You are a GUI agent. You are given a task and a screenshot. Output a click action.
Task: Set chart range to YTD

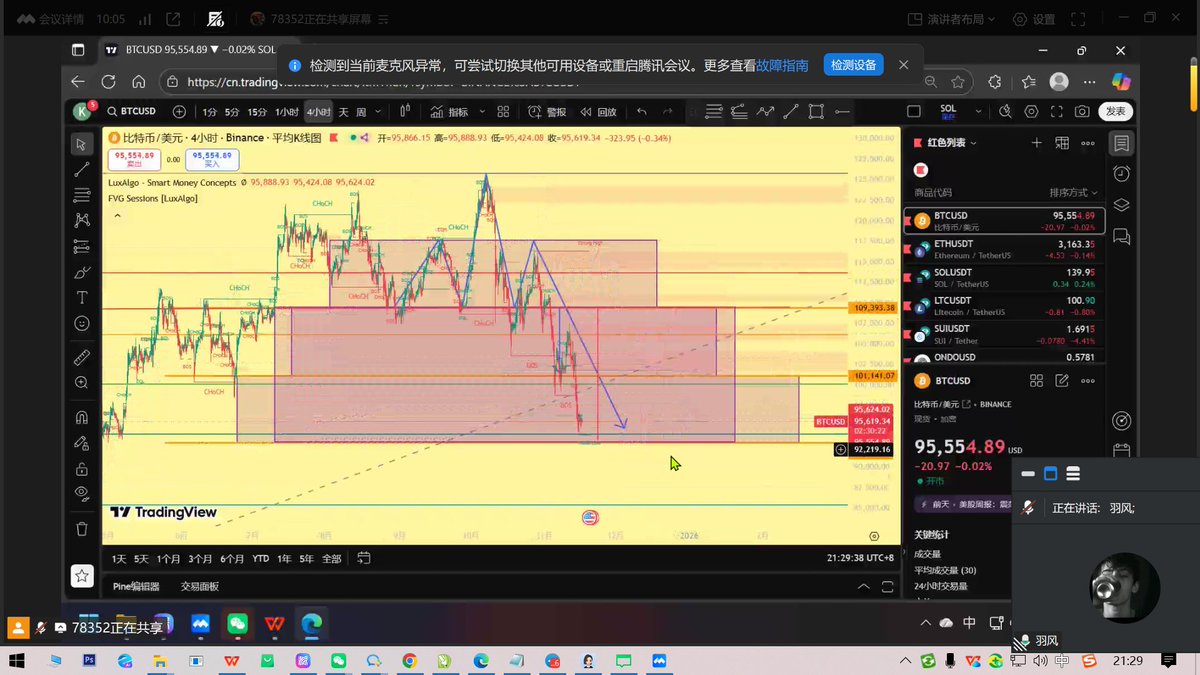pyautogui.click(x=260, y=558)
